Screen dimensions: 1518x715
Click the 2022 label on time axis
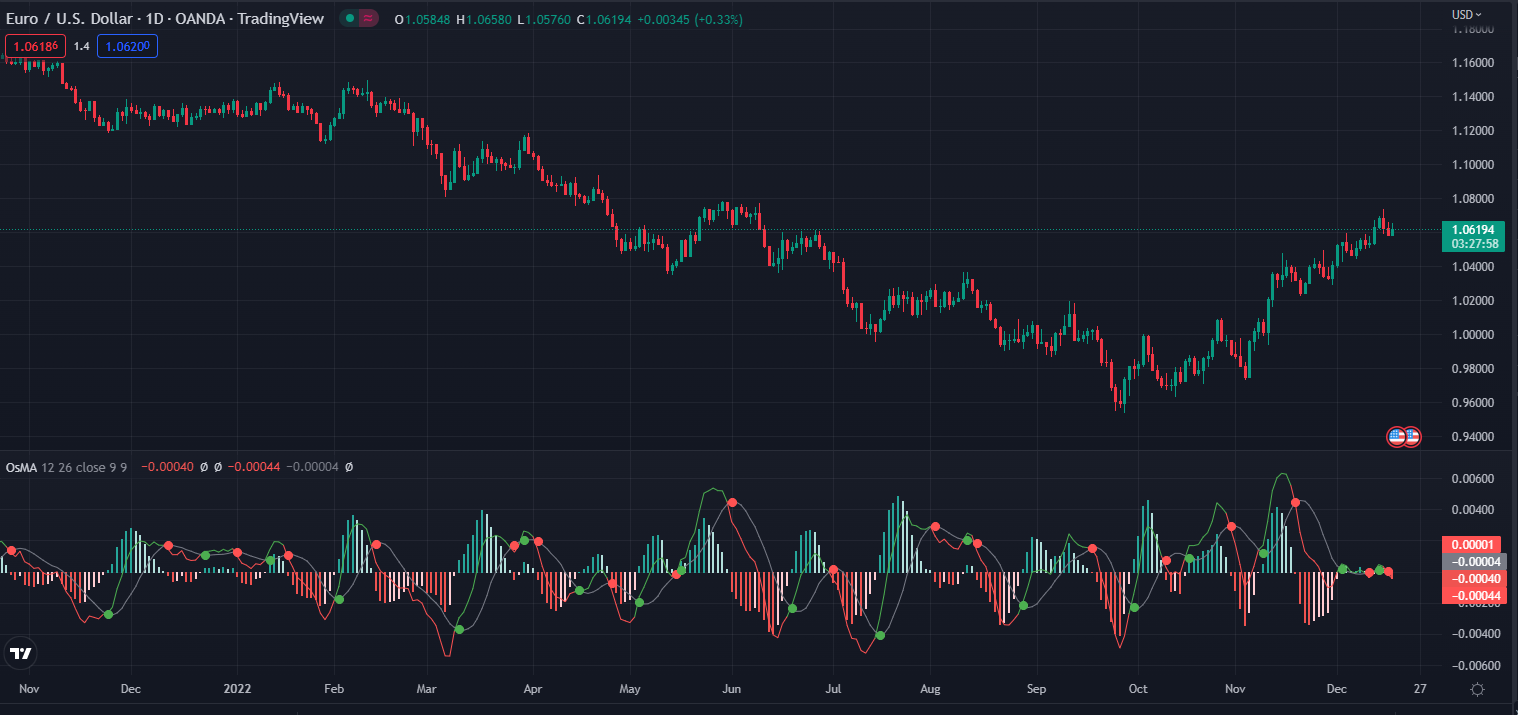(237, 689)
